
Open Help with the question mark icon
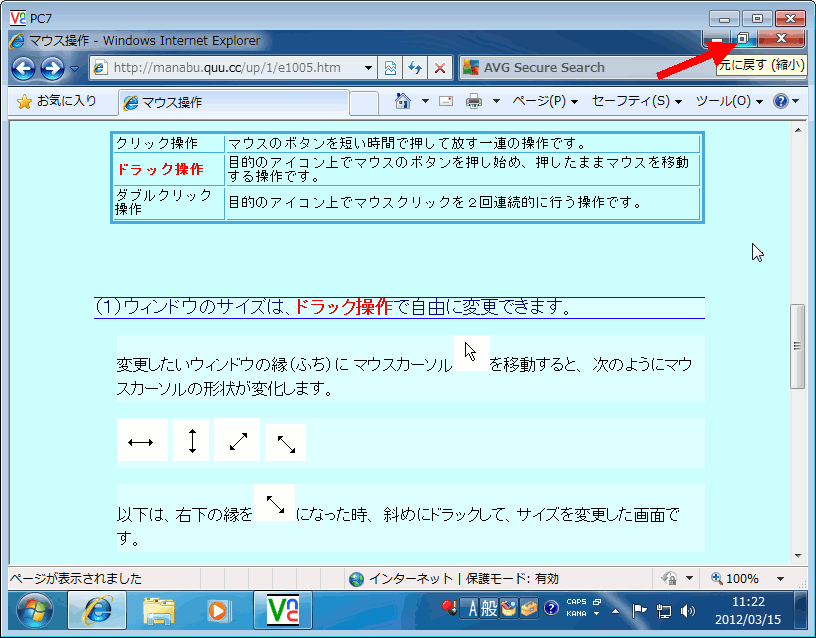coord(781,101)
